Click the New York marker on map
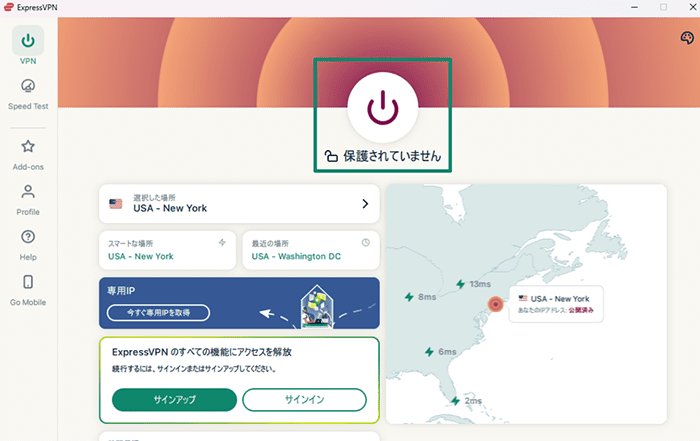 (493, 304)
